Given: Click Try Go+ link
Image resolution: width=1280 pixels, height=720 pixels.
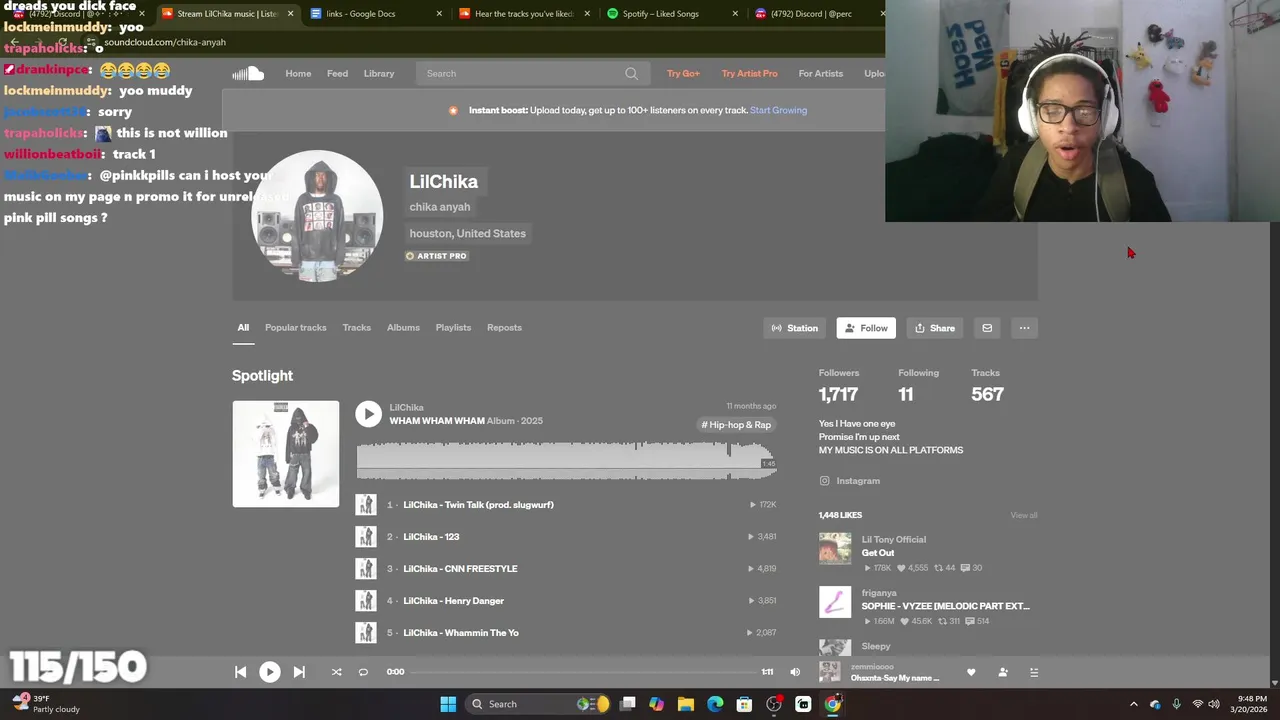Looking at the screenshot, I should pos(683,73).
